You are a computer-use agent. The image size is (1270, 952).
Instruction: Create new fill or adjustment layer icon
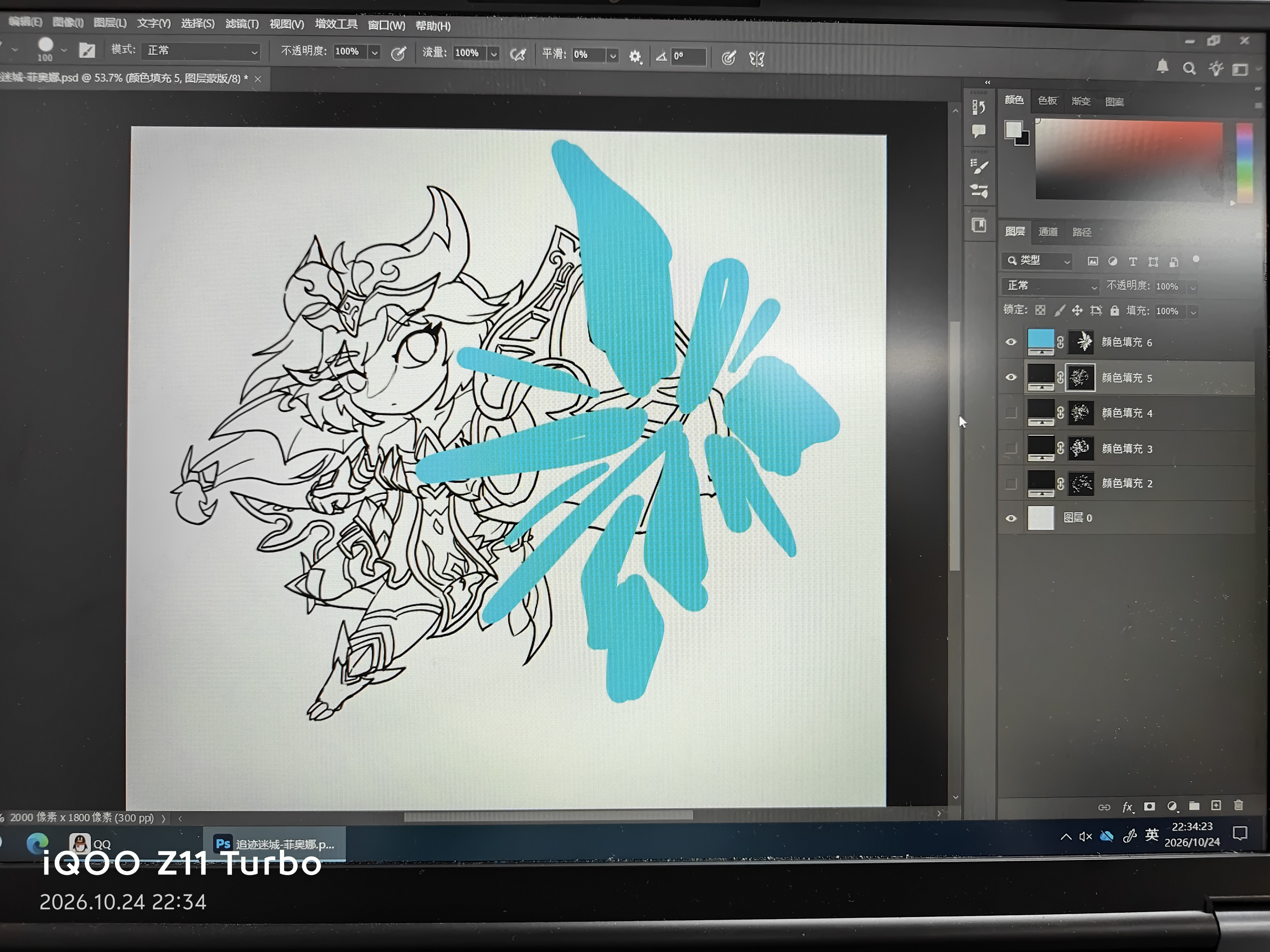pyautogui.click(x=1172, y=806)
